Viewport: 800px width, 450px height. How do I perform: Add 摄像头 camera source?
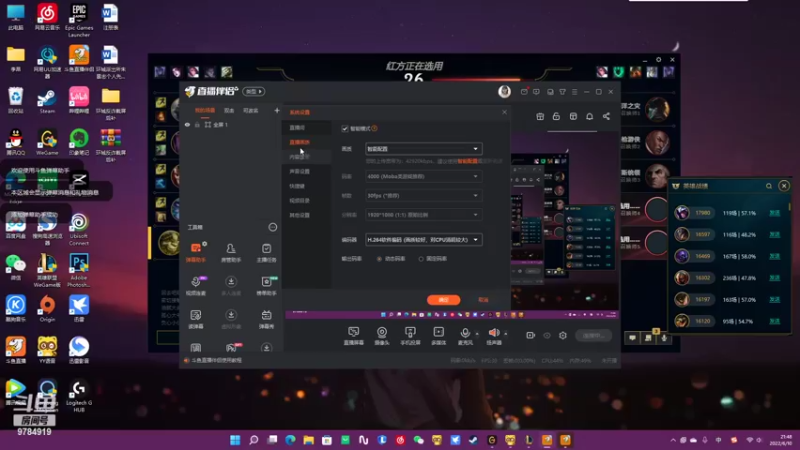382,336
